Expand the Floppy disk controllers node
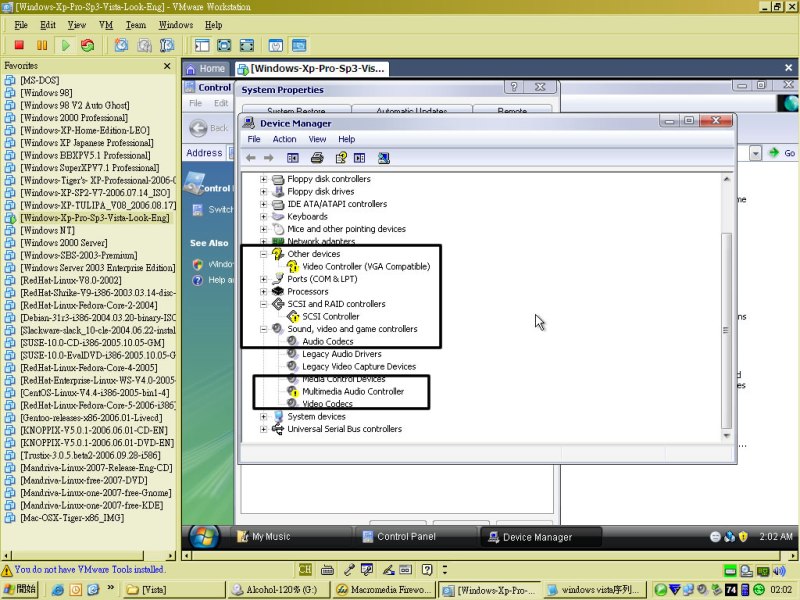 point(263,179)
